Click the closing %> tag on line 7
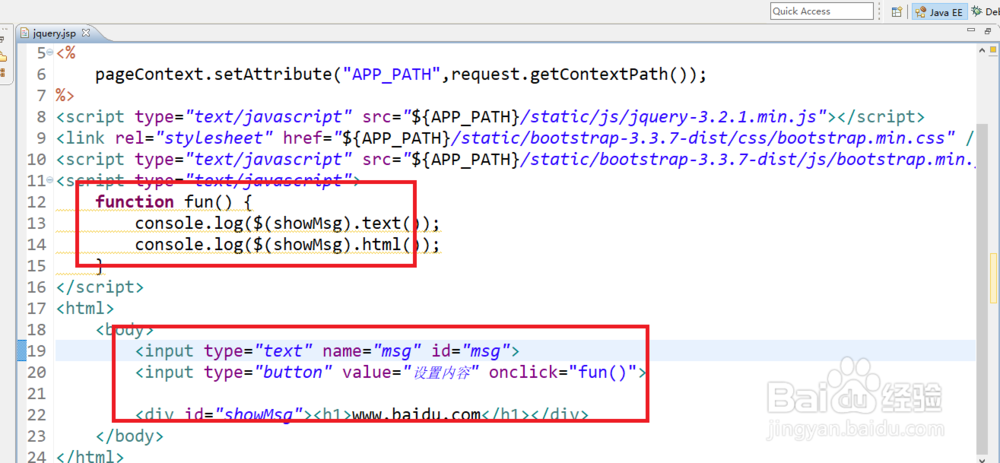 pyautogui.click(x=65, y=96)
